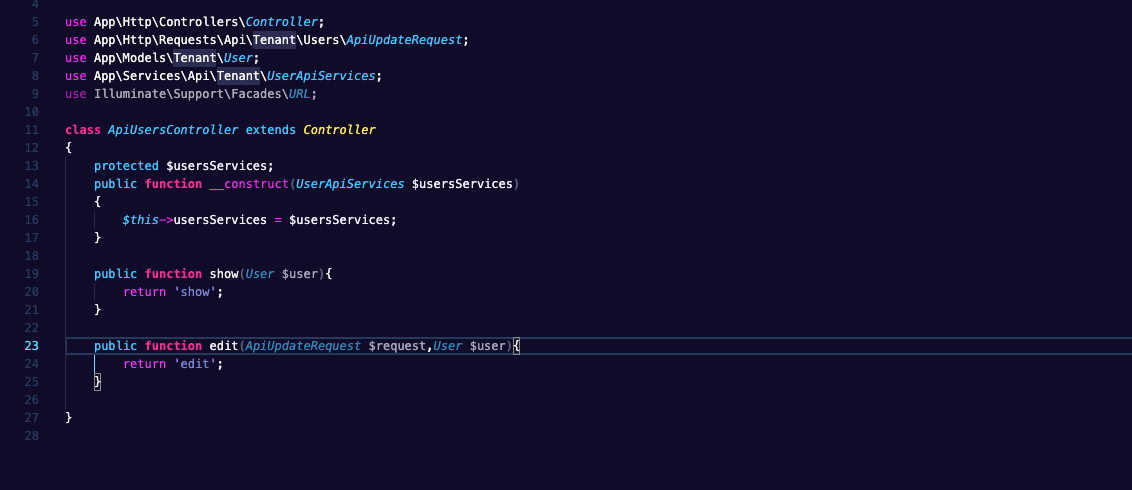The image size is (1132, 490).
Task: Click "Illuminate" on line 9
Action: pyautogui.click(x=130, y=94)
